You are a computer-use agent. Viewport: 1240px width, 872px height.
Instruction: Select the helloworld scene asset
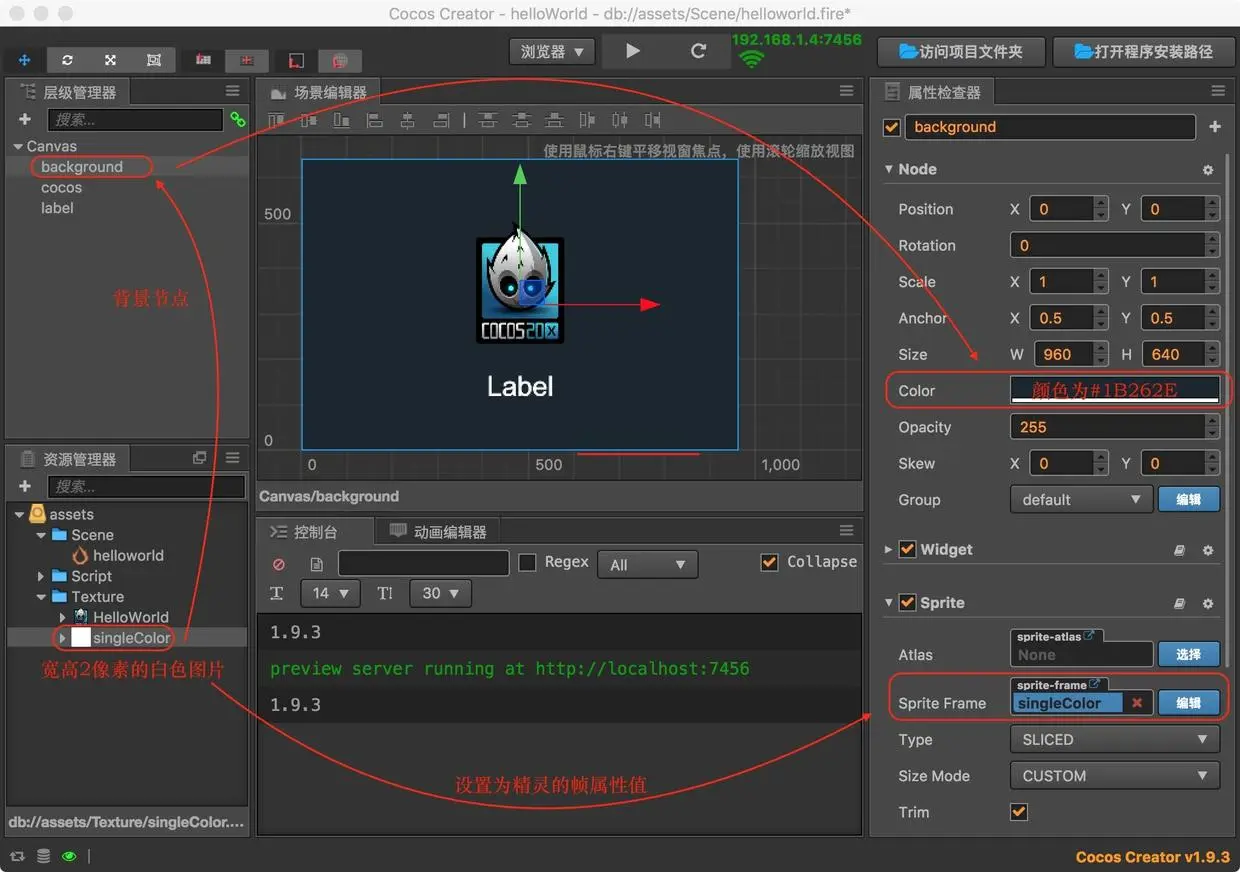128,555
